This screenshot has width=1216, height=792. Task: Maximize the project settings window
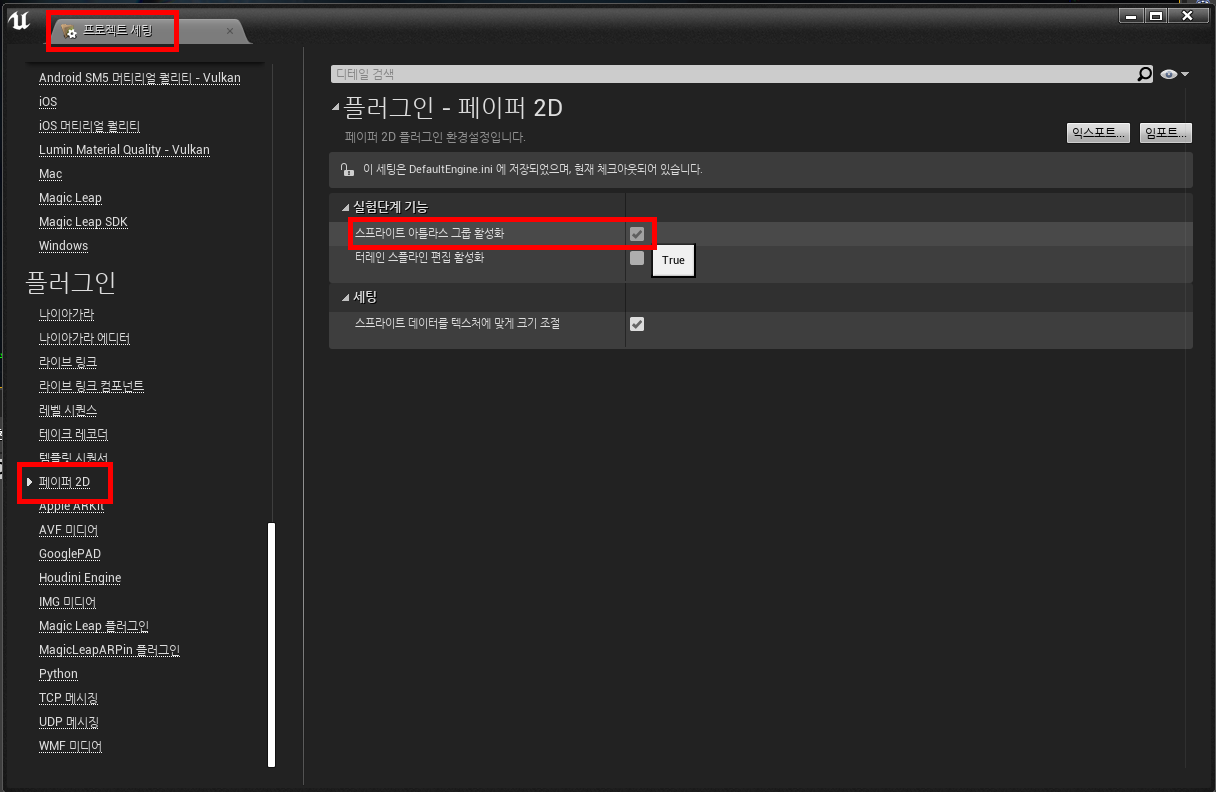(x=1156, y=16)
